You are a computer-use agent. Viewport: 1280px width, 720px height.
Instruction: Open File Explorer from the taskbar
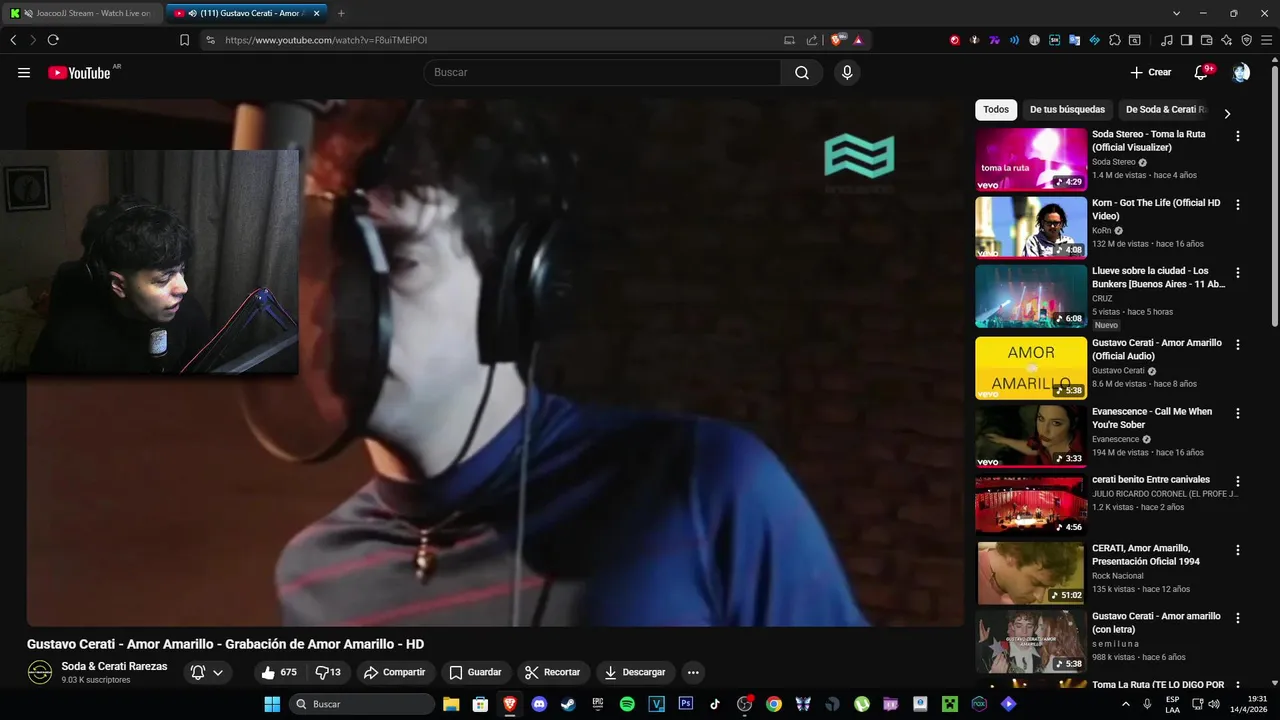(x=451, y=704)
